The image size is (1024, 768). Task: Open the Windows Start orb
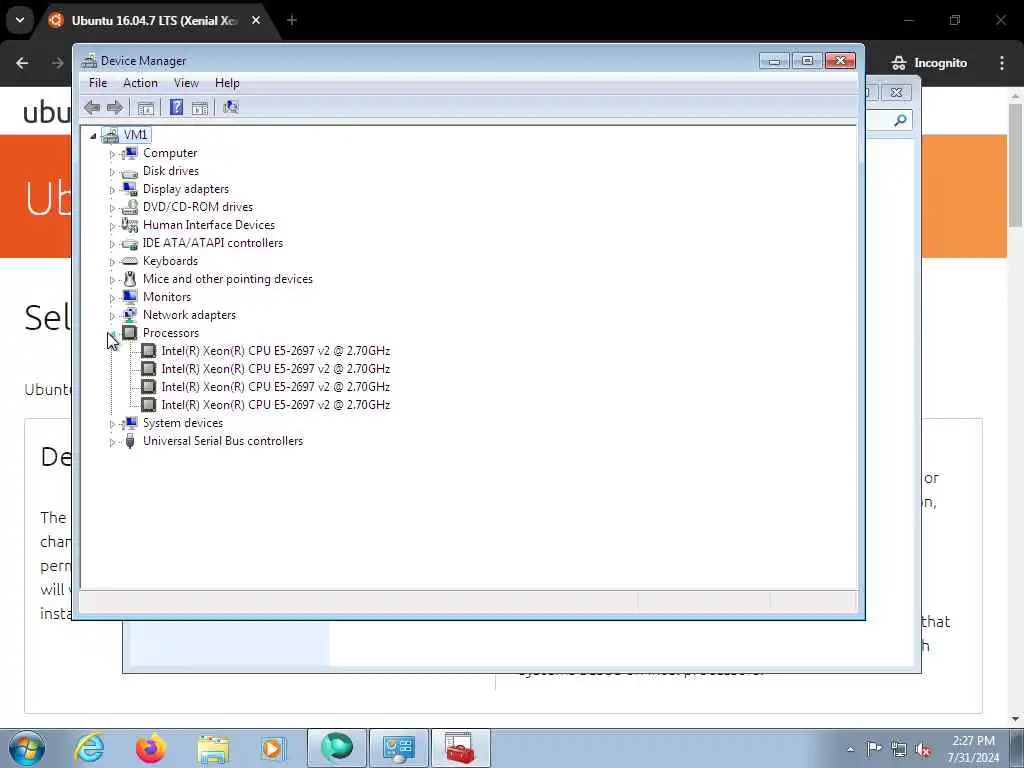coord(27,748)
